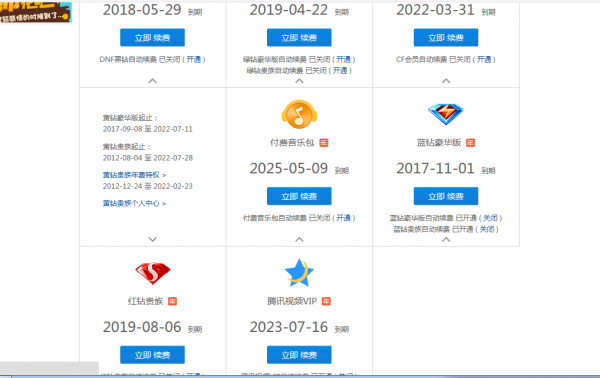Click the 年 badge beside 红钻贵族

pos(173,301)
